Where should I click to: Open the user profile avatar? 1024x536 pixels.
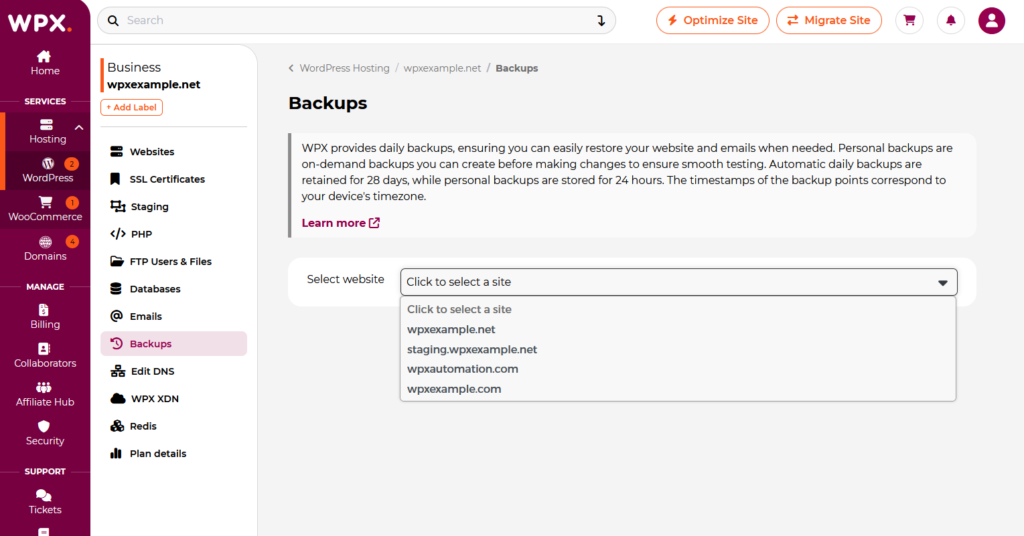[x=991, y=20]
